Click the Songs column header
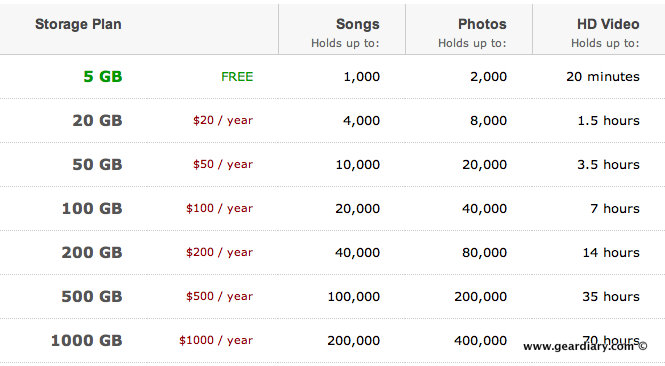This screenshot has width=665, height=366. (x=358, y=24)
